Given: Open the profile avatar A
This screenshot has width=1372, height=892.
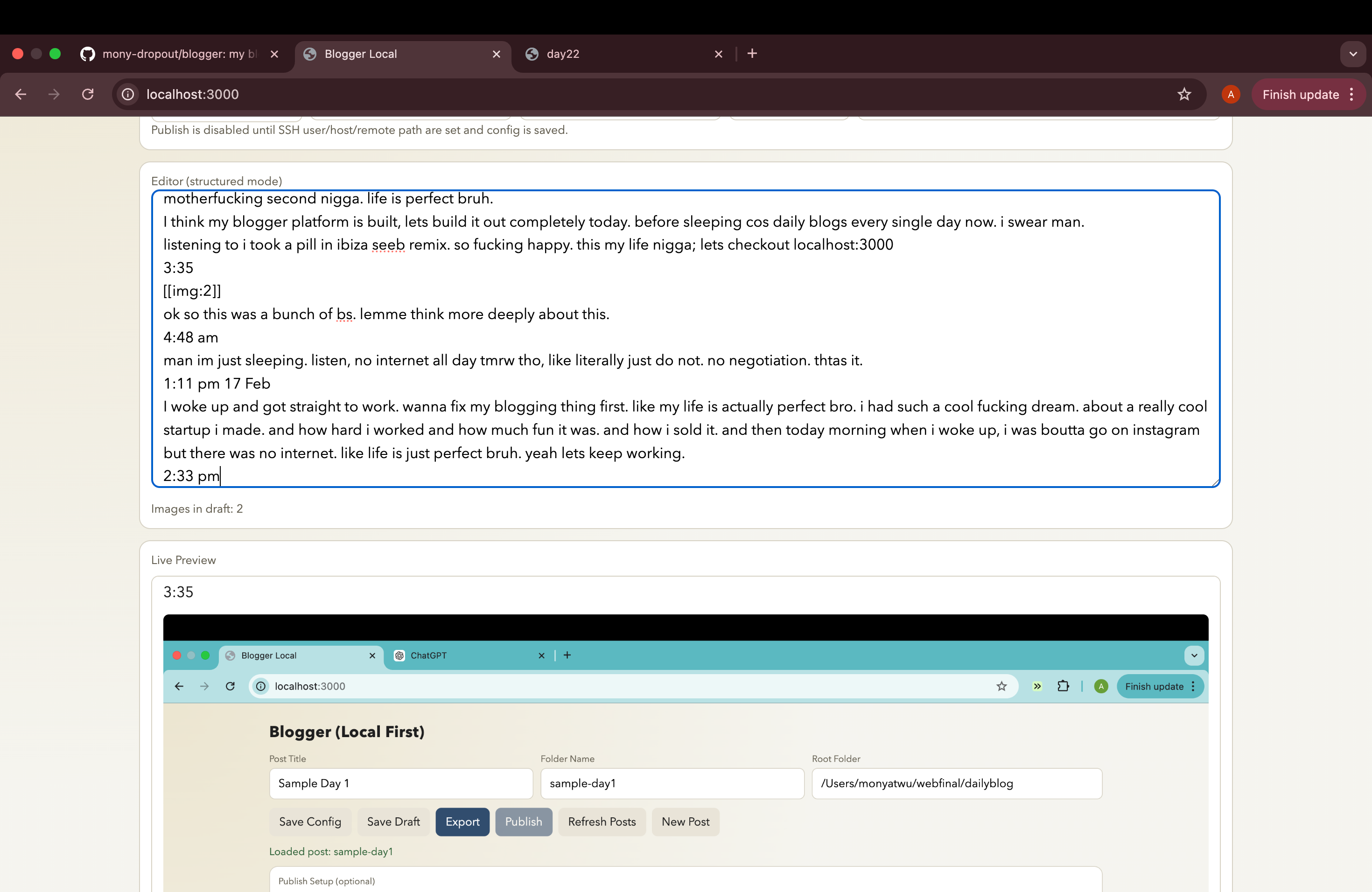Looking at the screenshot, I should 1231,94.
